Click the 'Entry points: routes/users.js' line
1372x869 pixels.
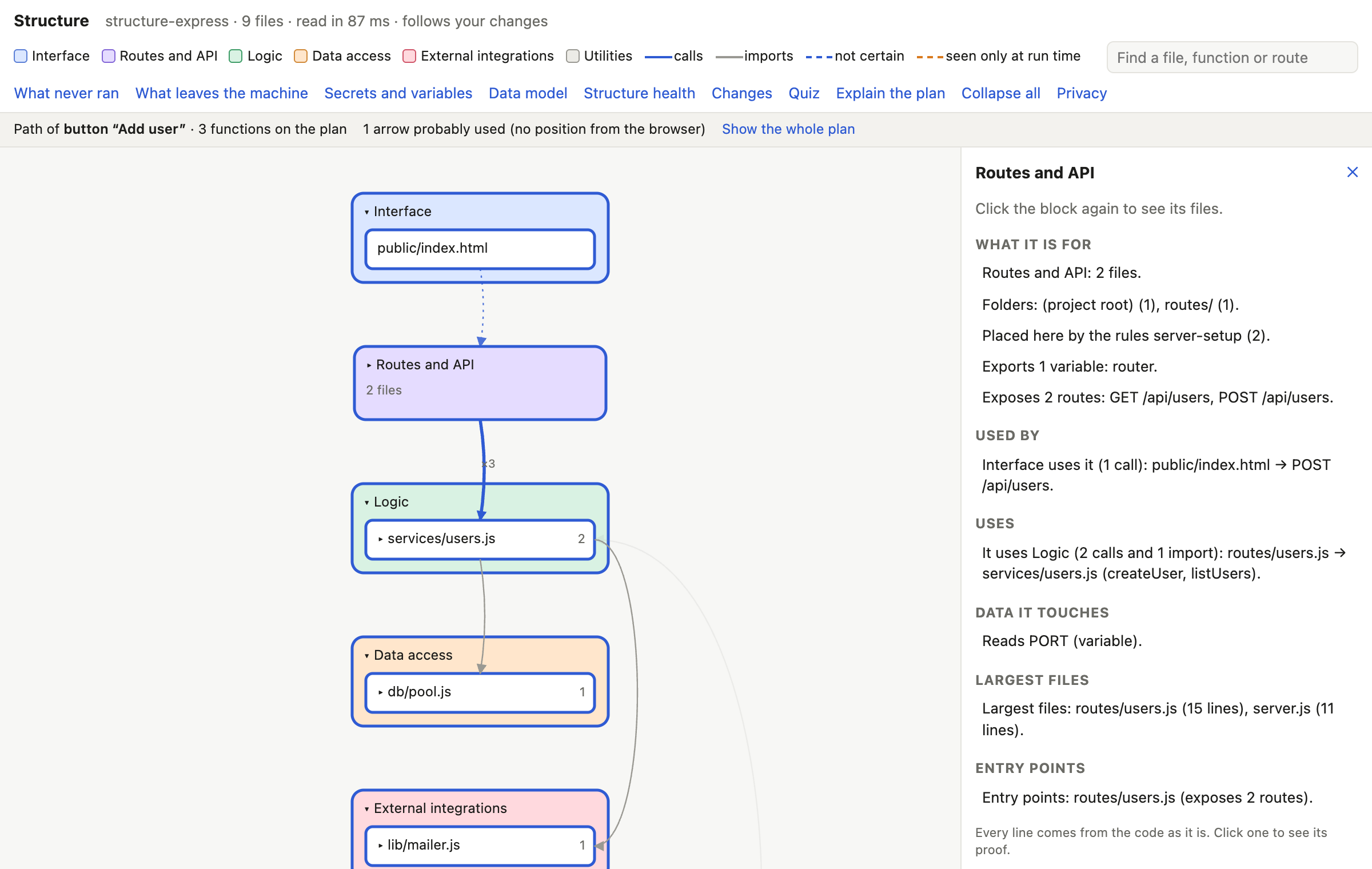(1147, 798)
